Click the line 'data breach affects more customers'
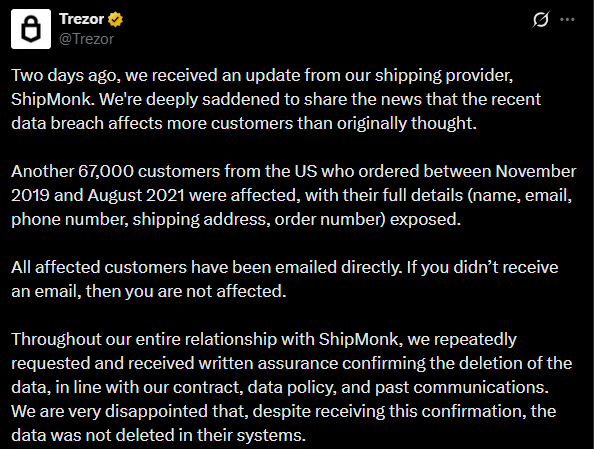 (244, 124)
